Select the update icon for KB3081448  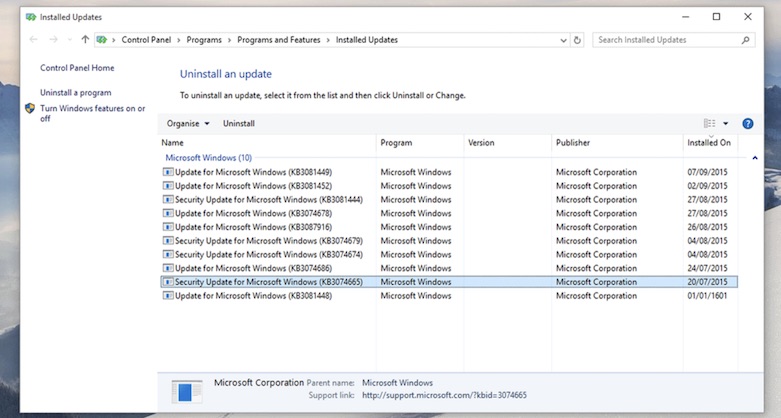[x=168, y=295]
